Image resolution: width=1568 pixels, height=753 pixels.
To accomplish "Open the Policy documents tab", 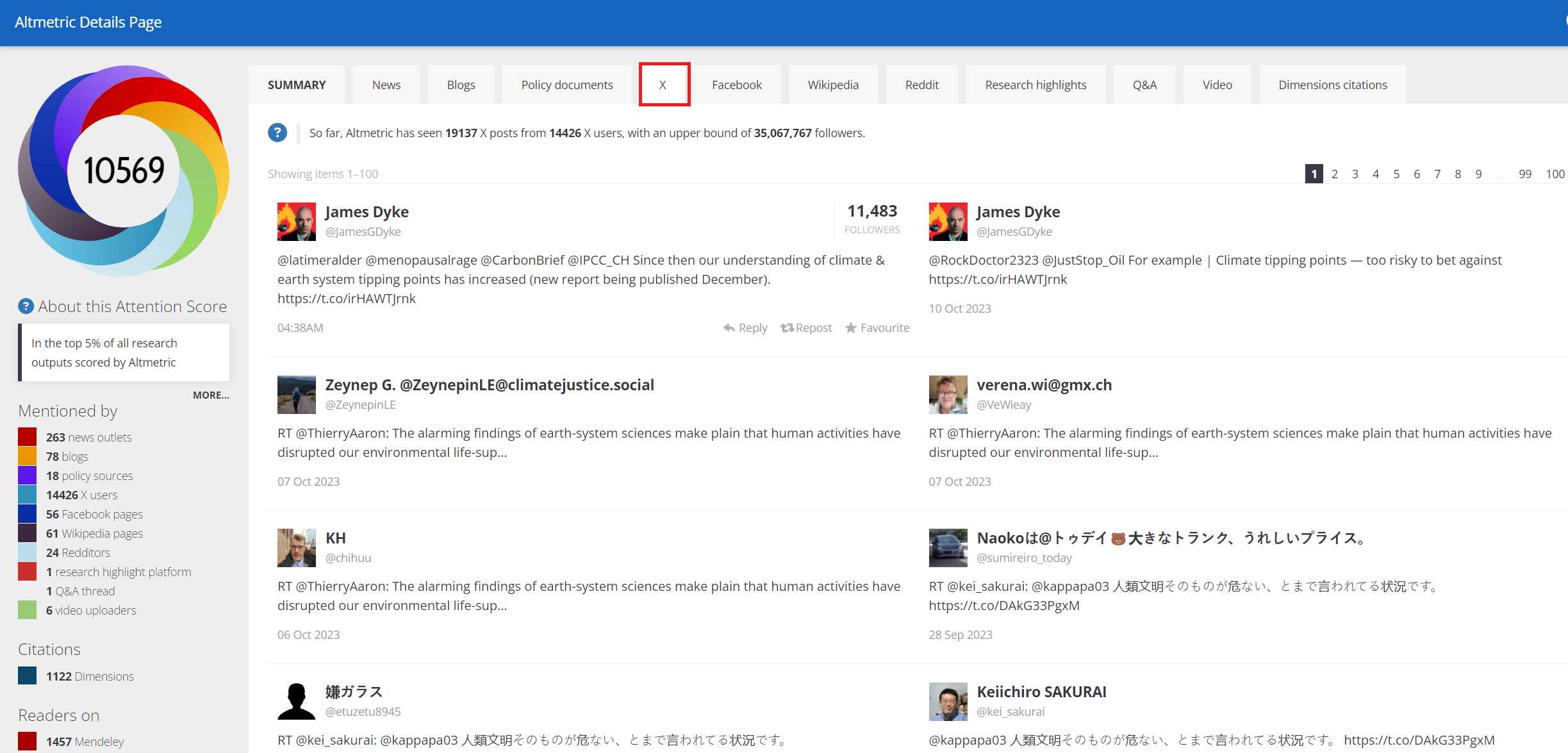I will 566,85.
